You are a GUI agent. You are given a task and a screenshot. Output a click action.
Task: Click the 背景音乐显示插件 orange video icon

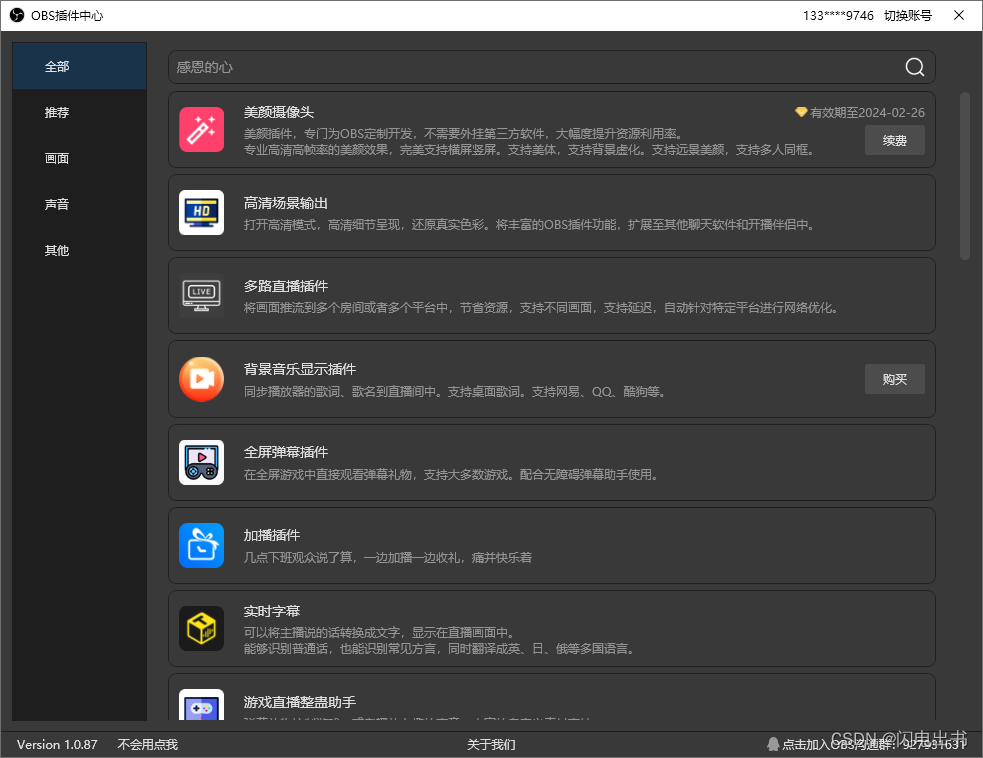[201, 379]
